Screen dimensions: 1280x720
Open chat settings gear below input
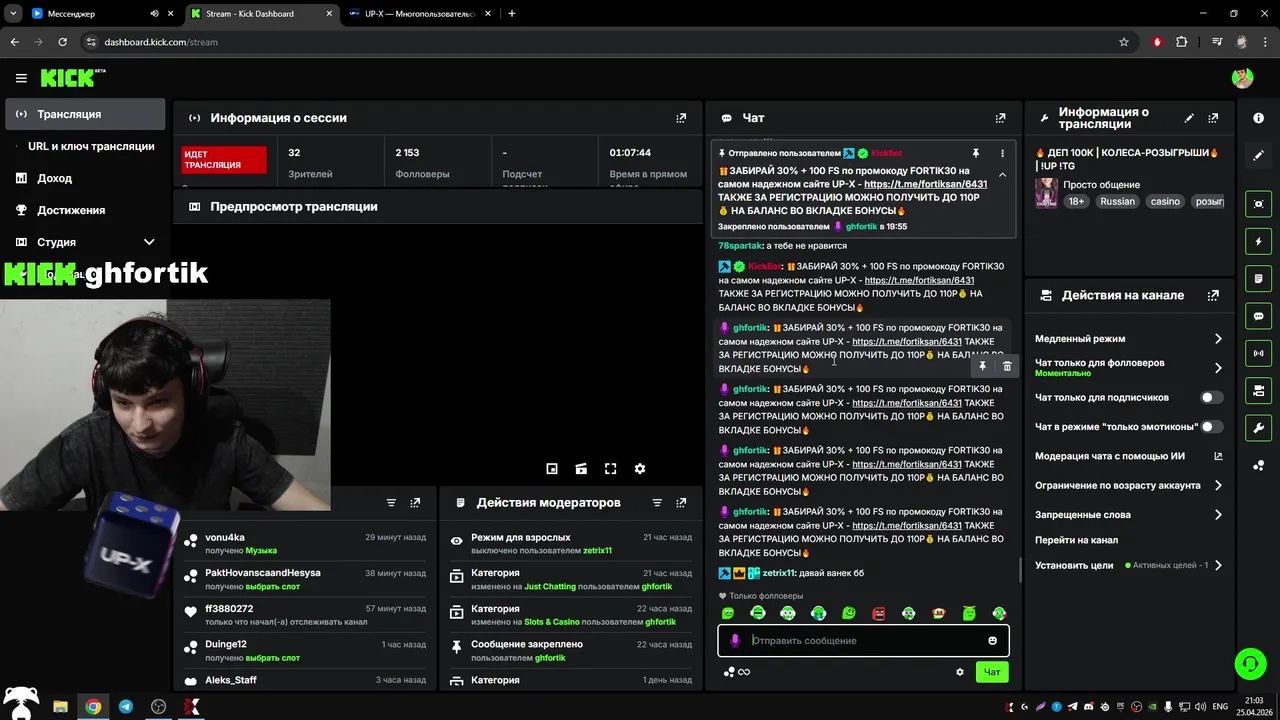click(x=960, y=672)
